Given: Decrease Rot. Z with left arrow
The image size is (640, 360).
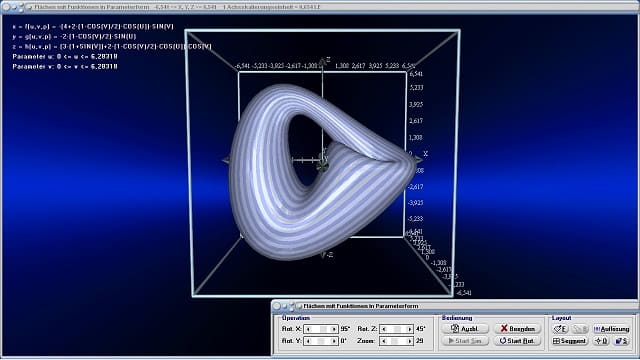Looking at the screenshot, I should [384, 329].
